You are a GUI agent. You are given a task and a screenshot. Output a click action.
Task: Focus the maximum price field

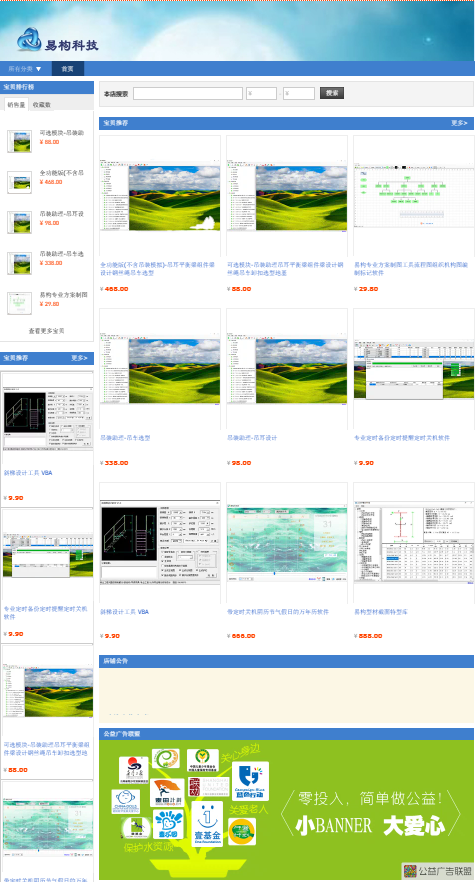click(x=299, y=93)
